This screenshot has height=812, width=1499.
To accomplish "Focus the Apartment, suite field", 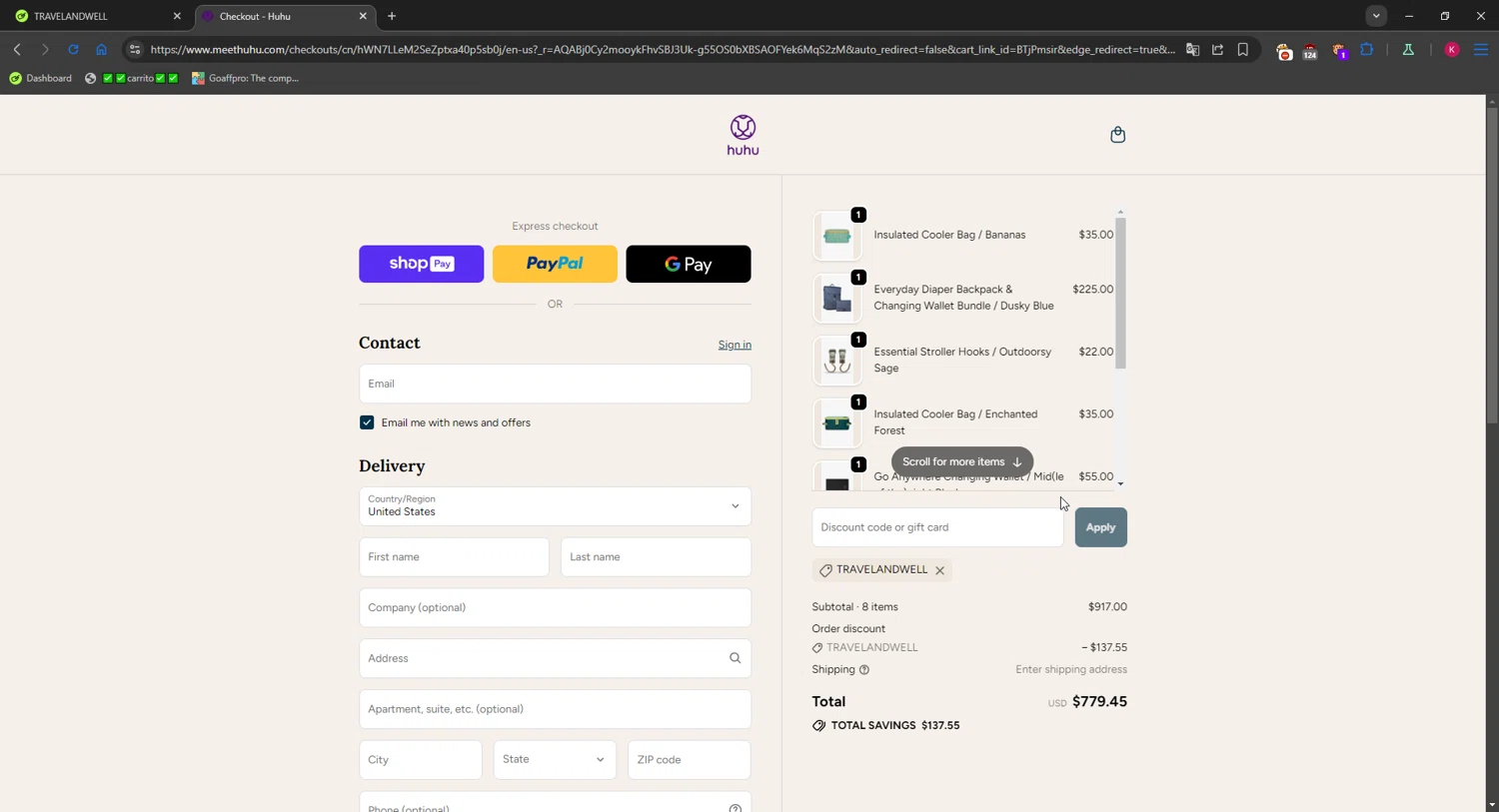I will click(x=555, y=709).
